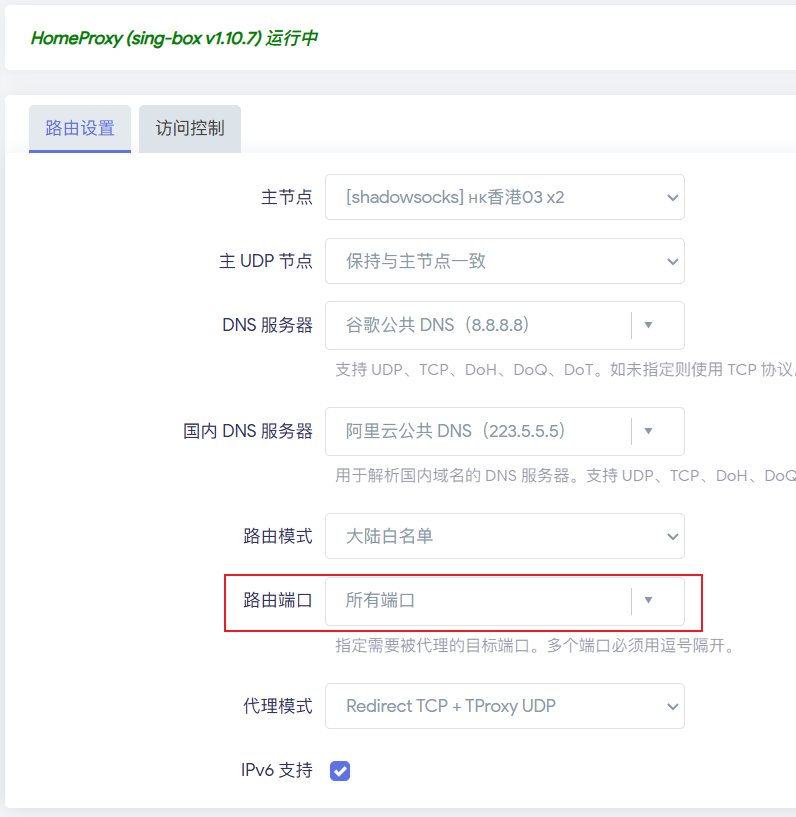Switch to the 路由设置 tab
Screen dimensions: 796x817
coord(80,129)
